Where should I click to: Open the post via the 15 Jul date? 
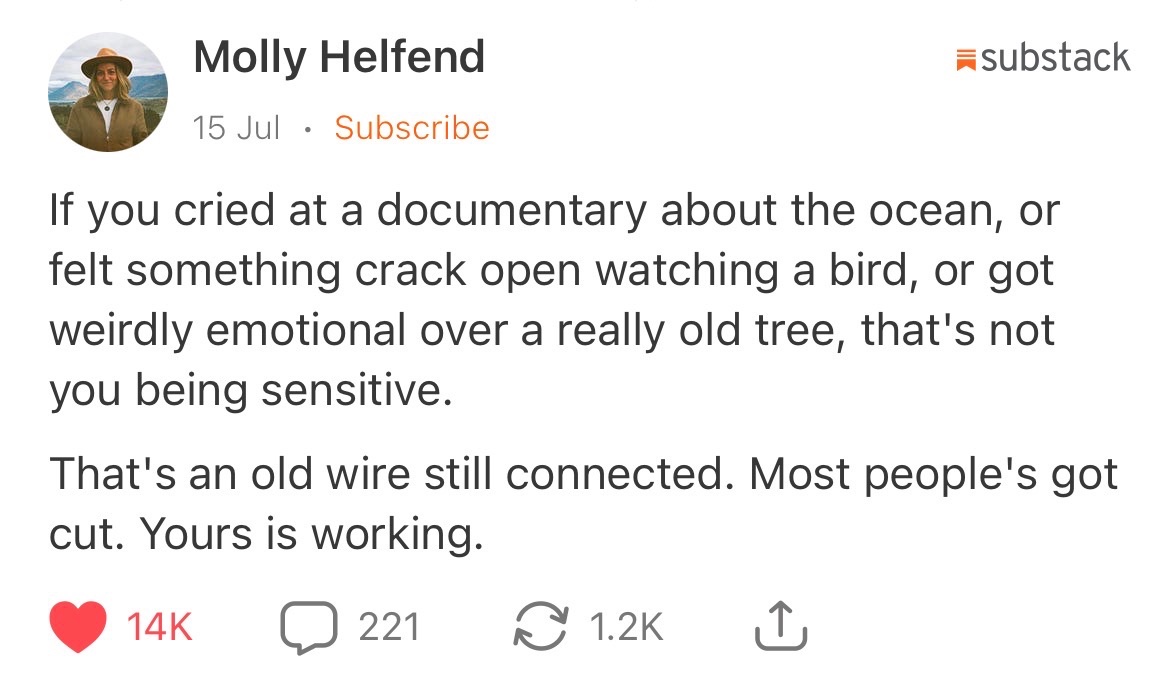236,128
